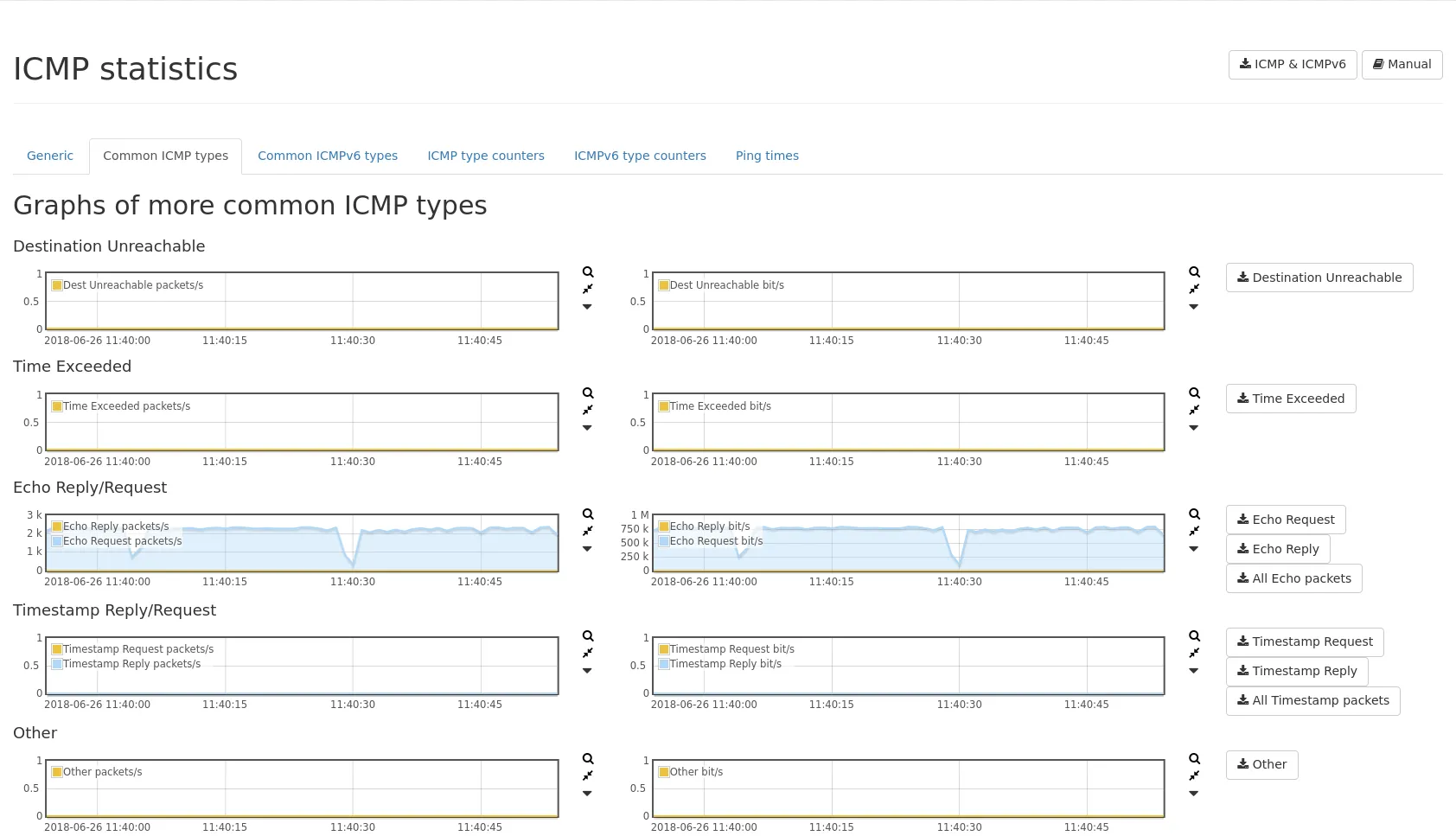Toggle the Timestamp Reply bit/s legend entry
Screen dimensions: 1456x836
pyautogui.click(x=725, y=664)
